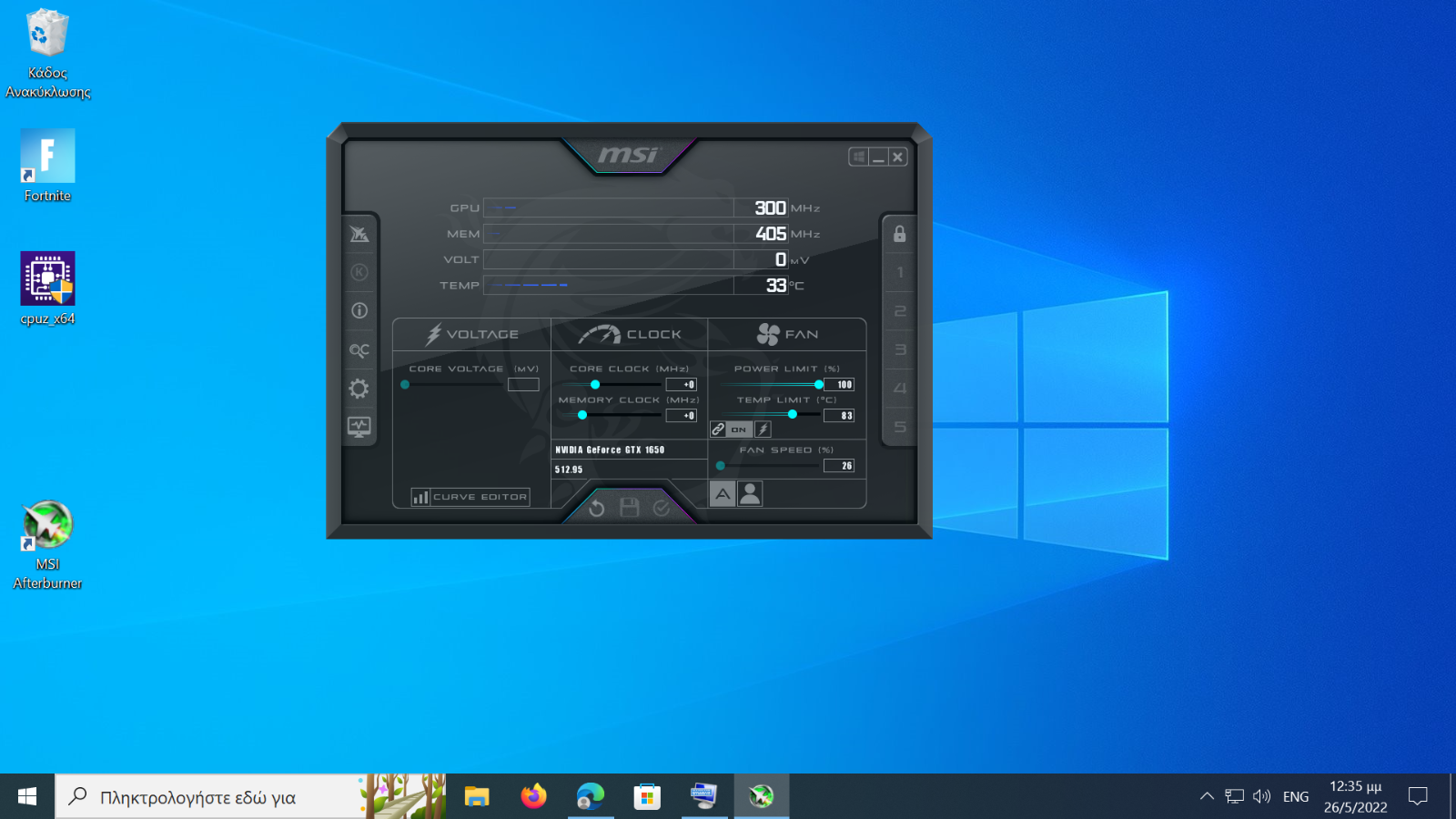The width and height of the screenshot is (1456, 819).
Task: Click the Core Clock offset value field
Action: [682, 385]
